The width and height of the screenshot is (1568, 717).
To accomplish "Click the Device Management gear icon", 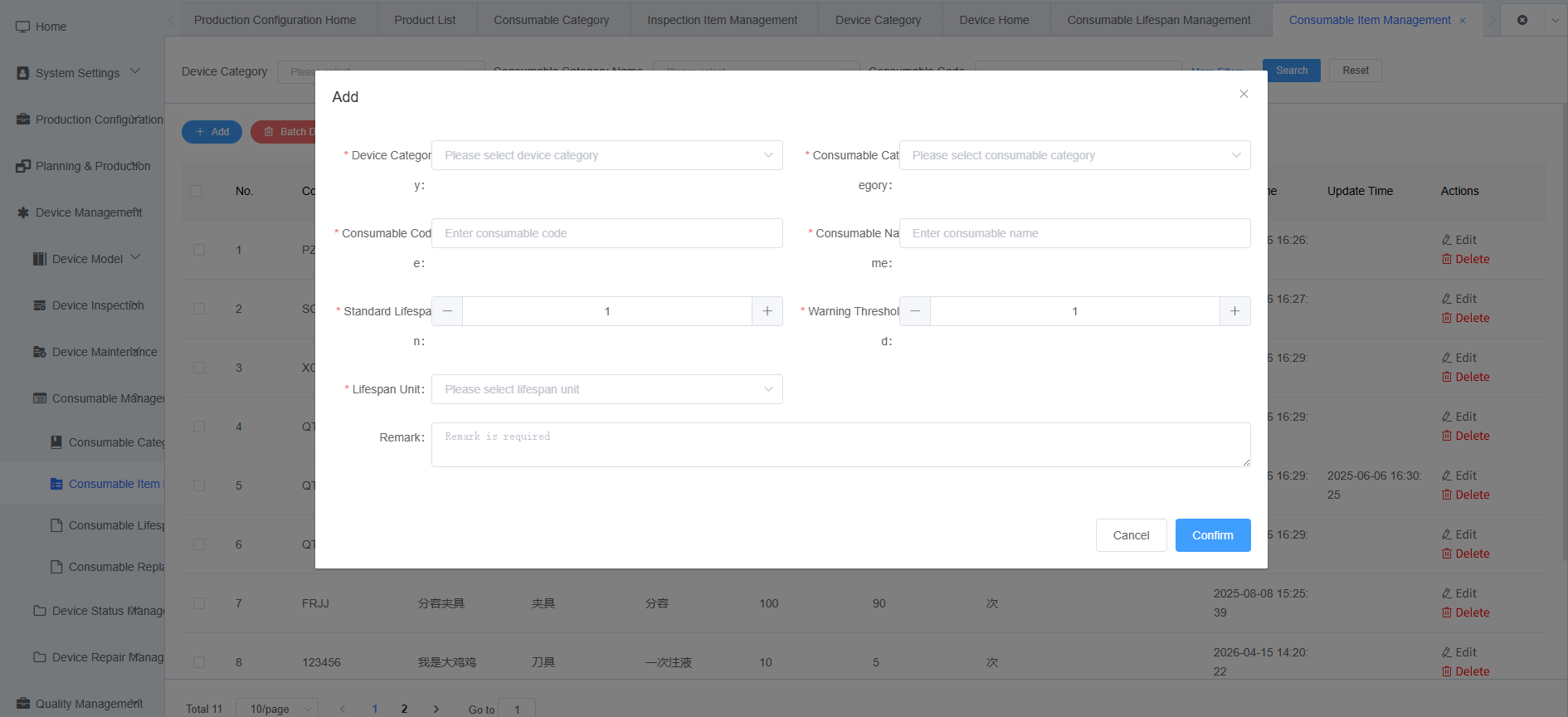I will coord(23,212).
